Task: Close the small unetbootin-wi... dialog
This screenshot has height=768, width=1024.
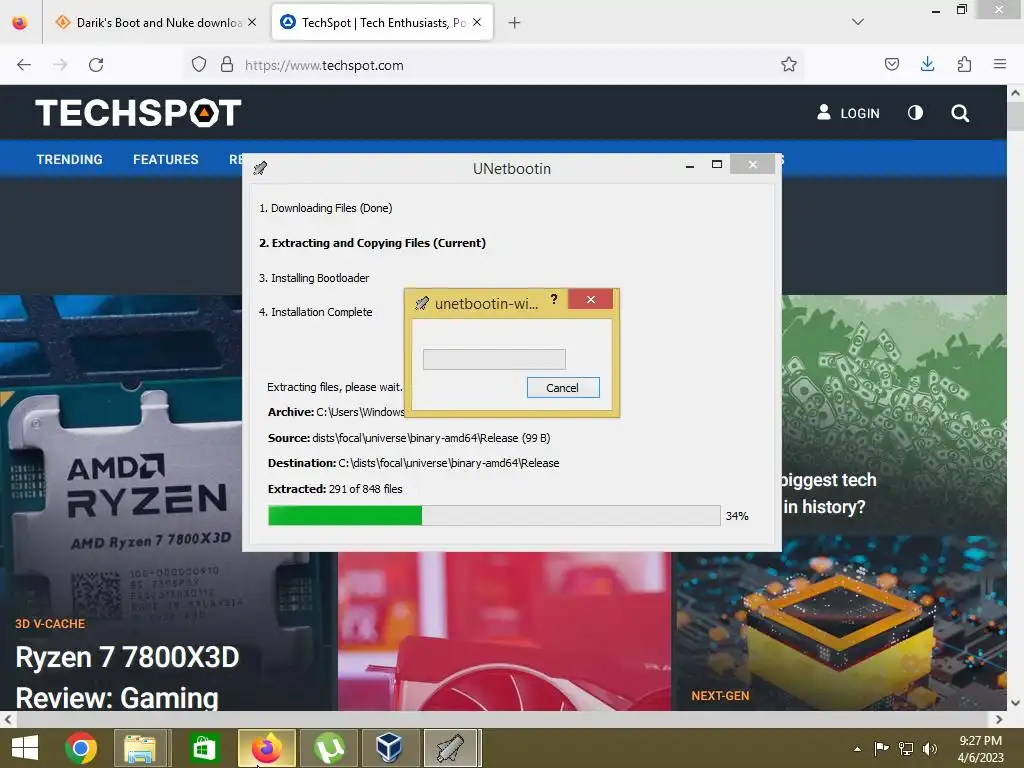Action: click(x=590, y=299)
